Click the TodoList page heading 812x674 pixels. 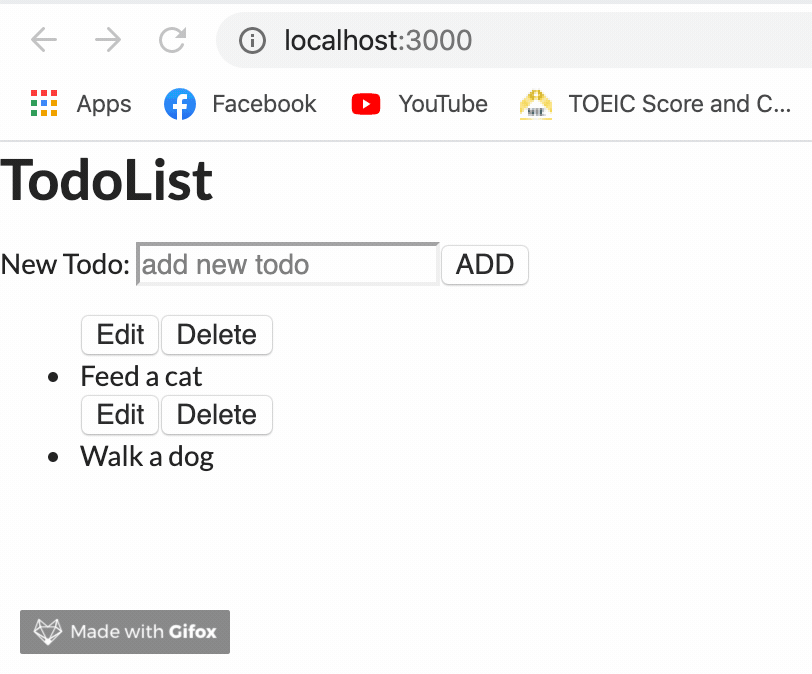(x=106, y=181)
